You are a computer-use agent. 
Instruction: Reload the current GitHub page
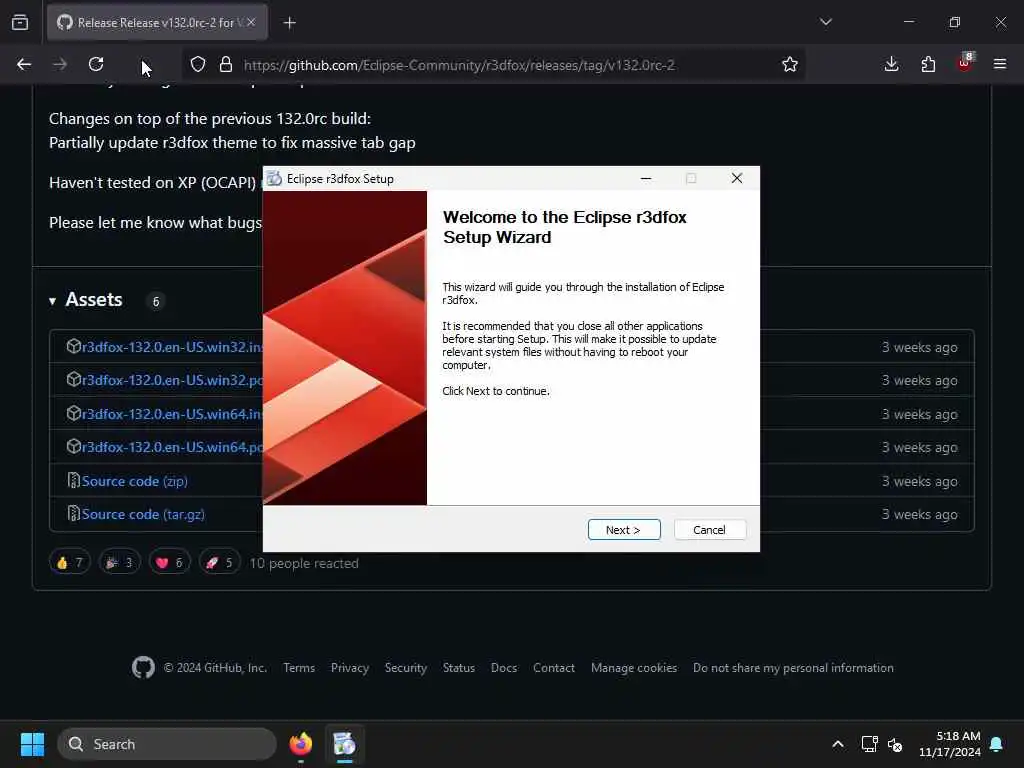[96, 64]
